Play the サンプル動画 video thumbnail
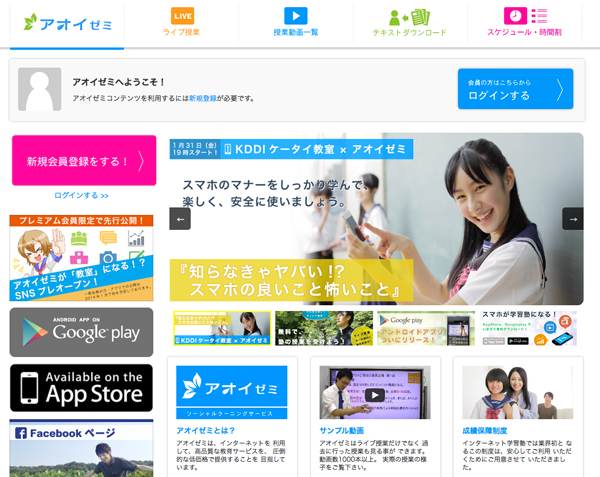The height and width of the screenshot is (477, 600). pos(375,393)
